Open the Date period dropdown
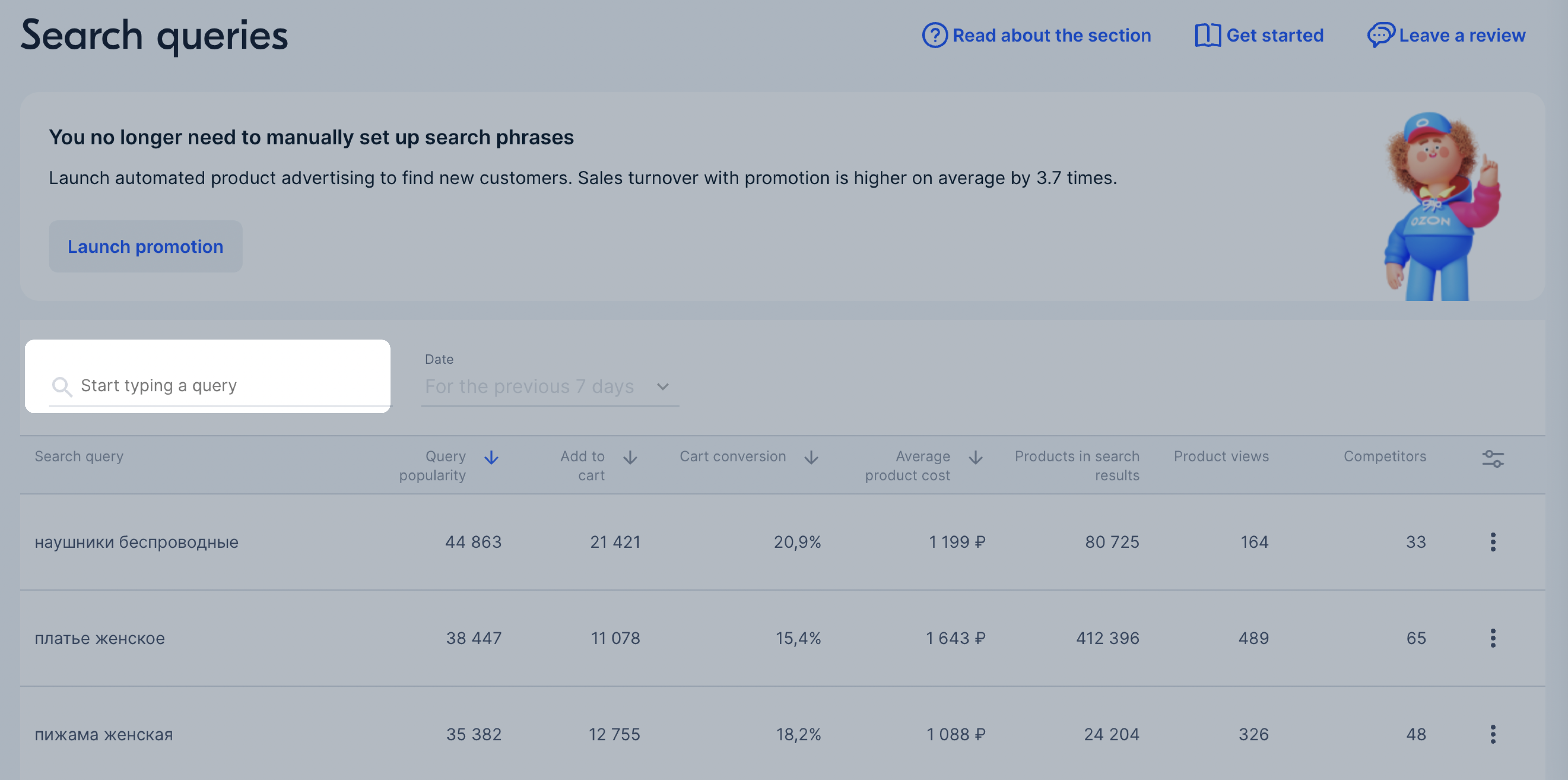 click(x=550, y=386)
